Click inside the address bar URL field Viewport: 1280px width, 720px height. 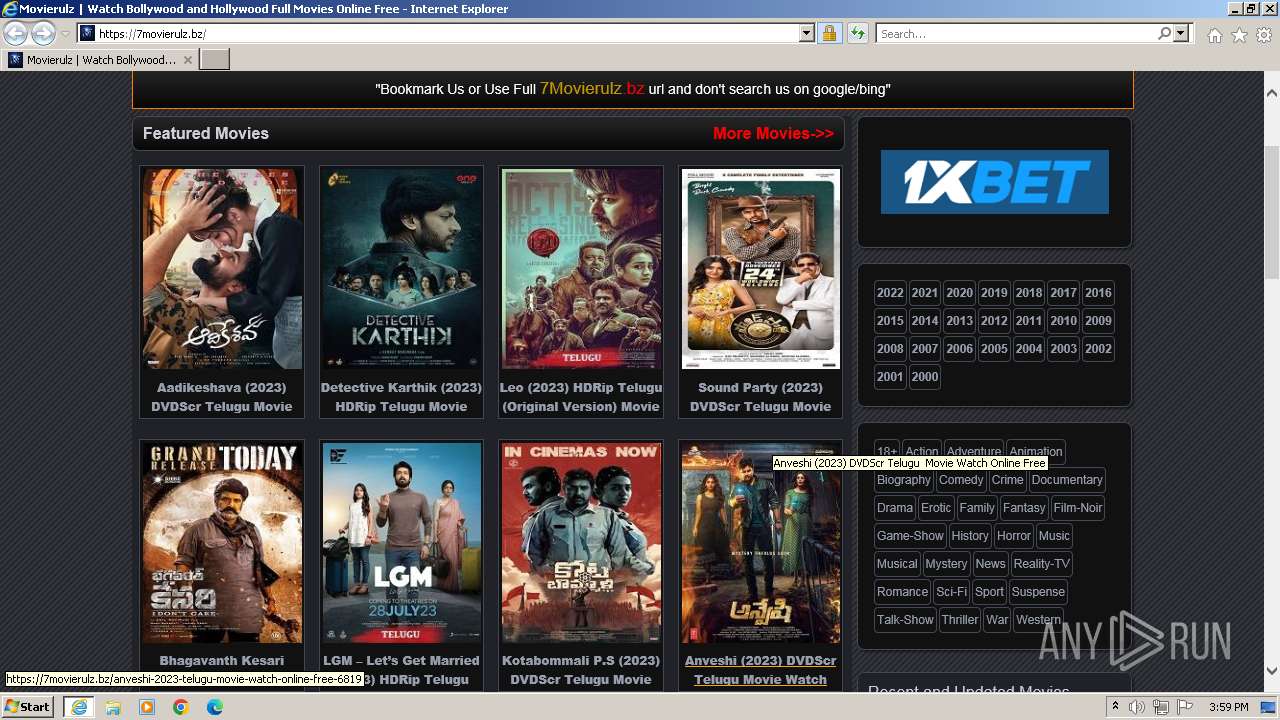coord(447,34)
